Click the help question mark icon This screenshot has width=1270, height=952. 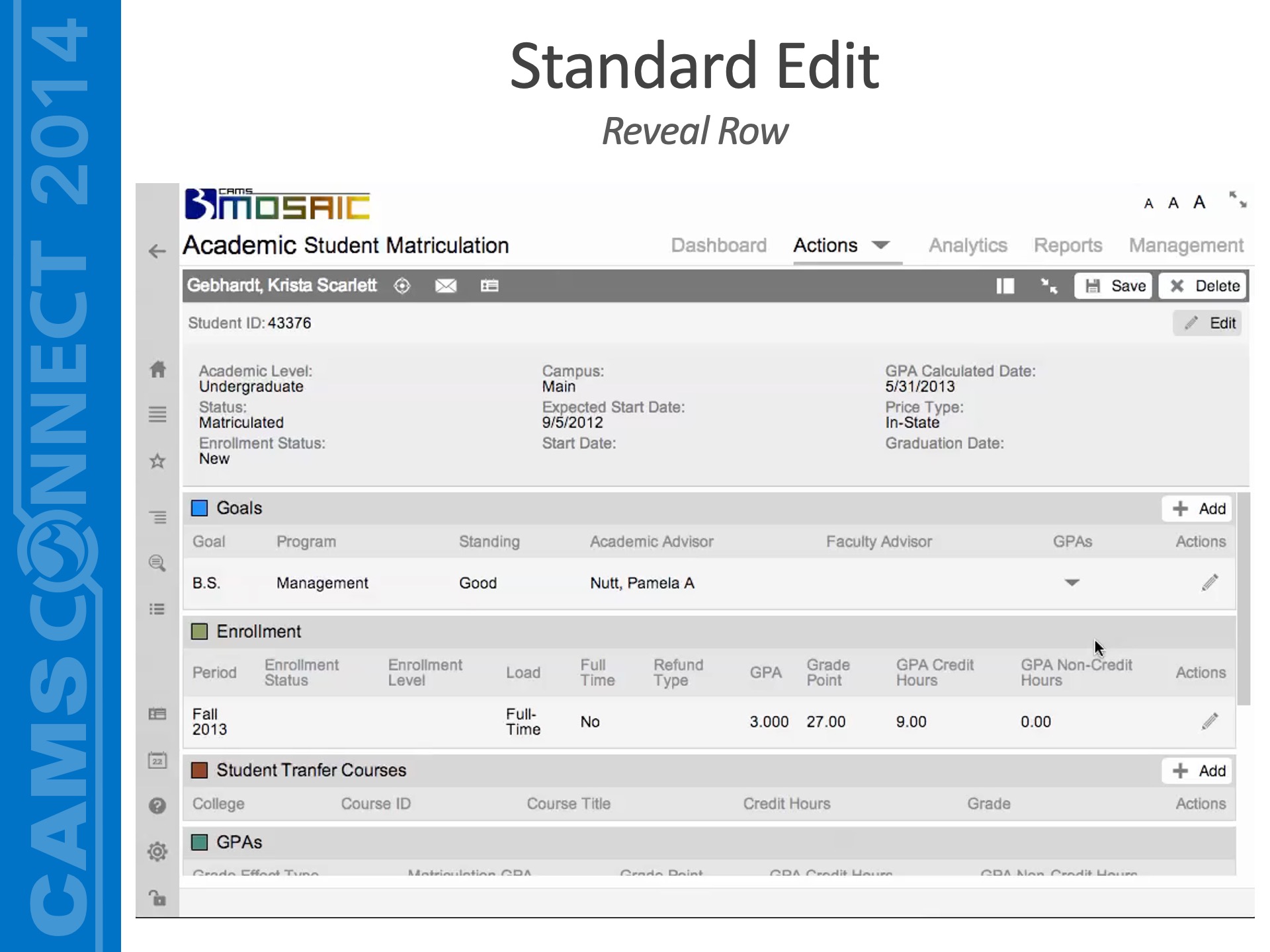point(157,806)
